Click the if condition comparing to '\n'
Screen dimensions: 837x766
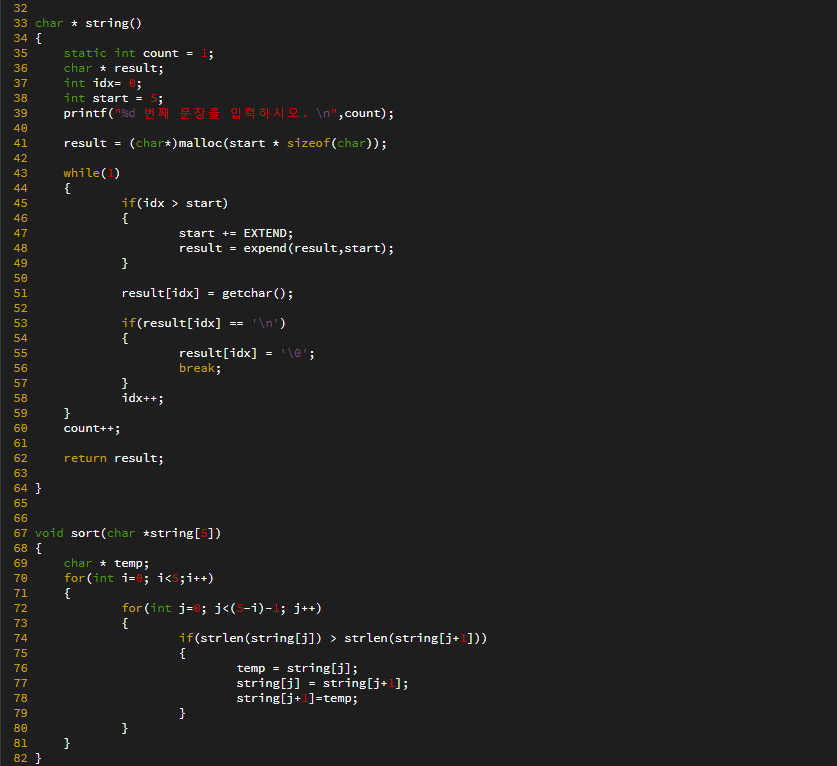coord(203,323)
